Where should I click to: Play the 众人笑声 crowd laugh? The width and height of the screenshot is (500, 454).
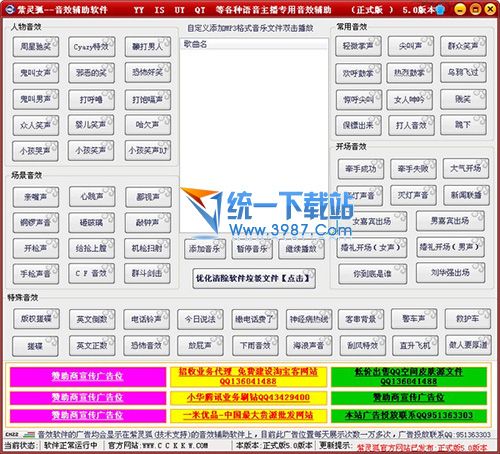pos(36,125)
